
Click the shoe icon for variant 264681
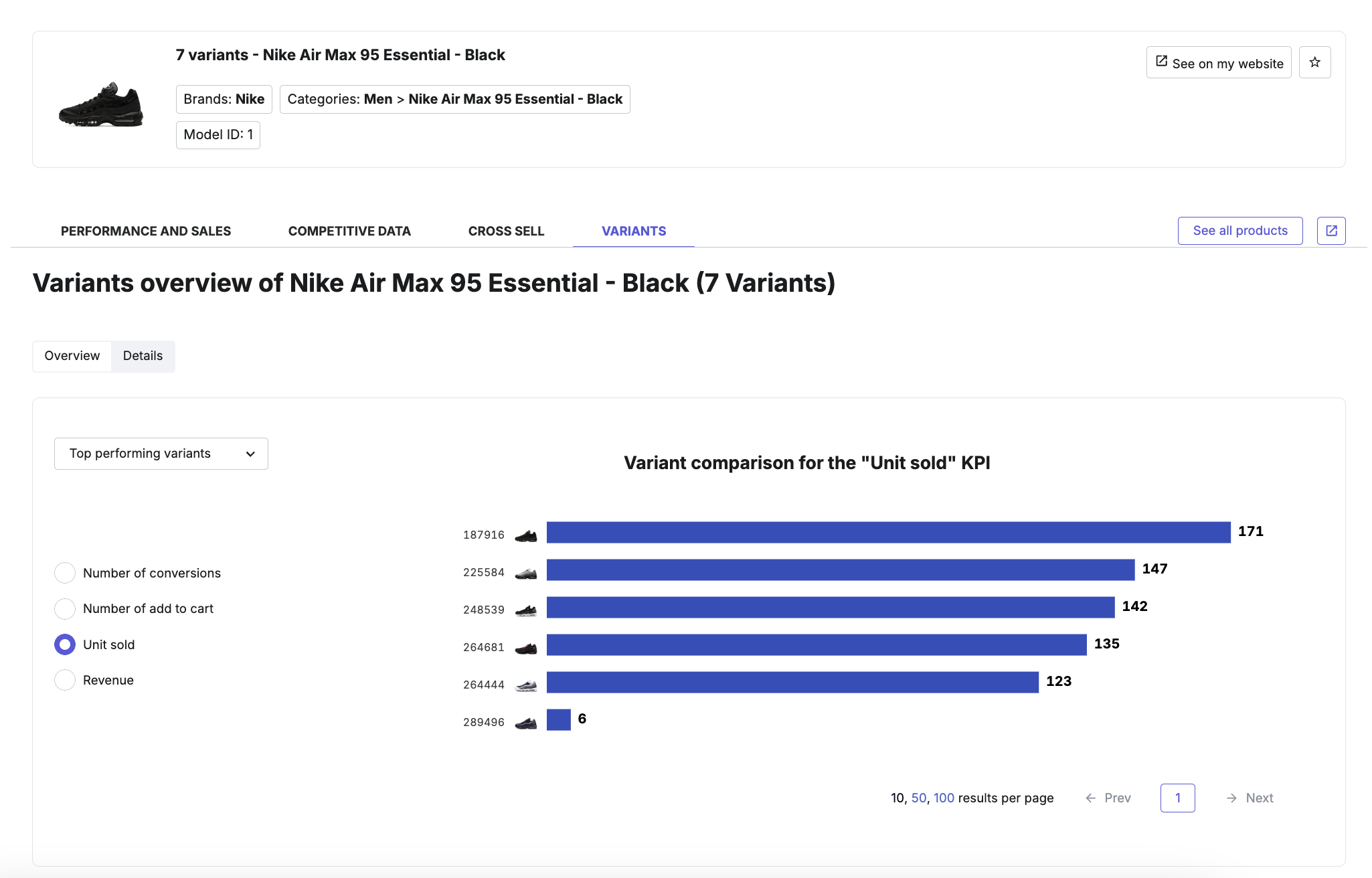point(526,648)
